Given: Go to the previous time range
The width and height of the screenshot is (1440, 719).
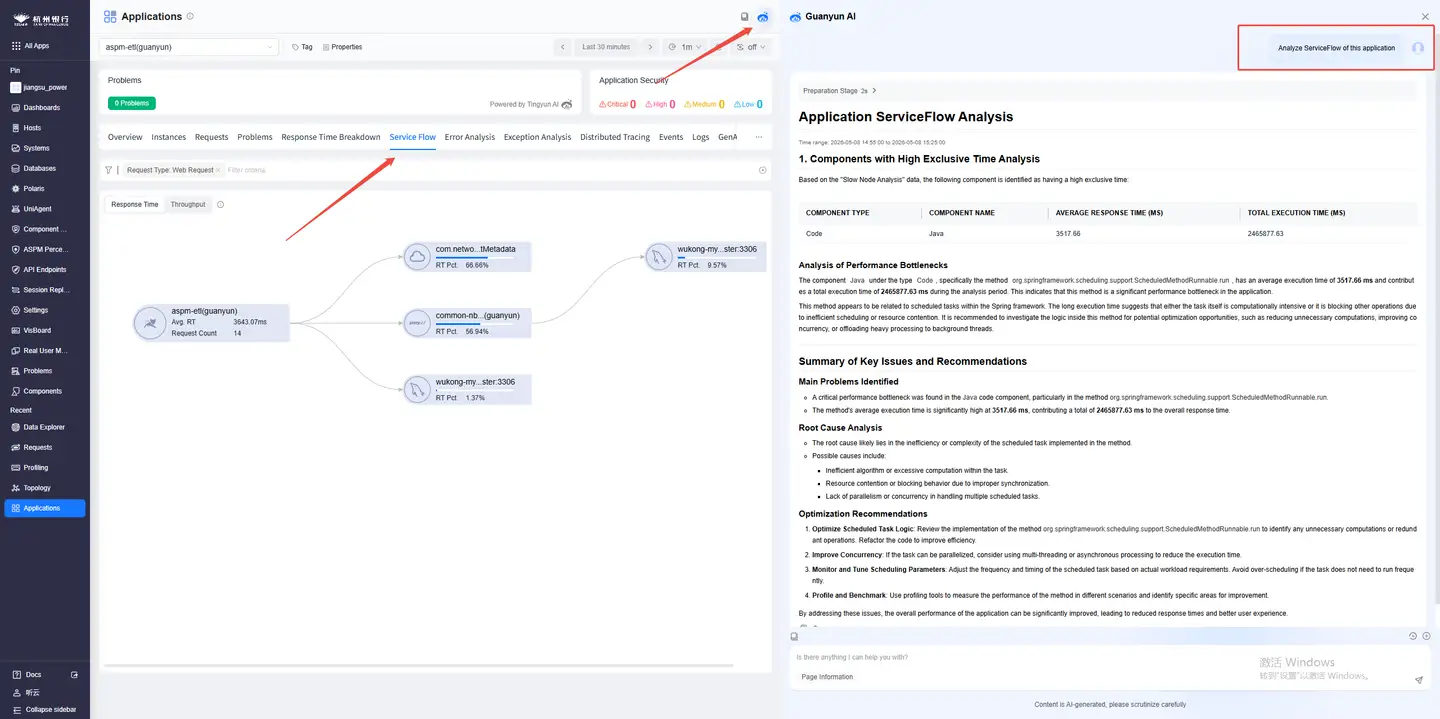Looking at the screenshot, I should coord(563,47).
